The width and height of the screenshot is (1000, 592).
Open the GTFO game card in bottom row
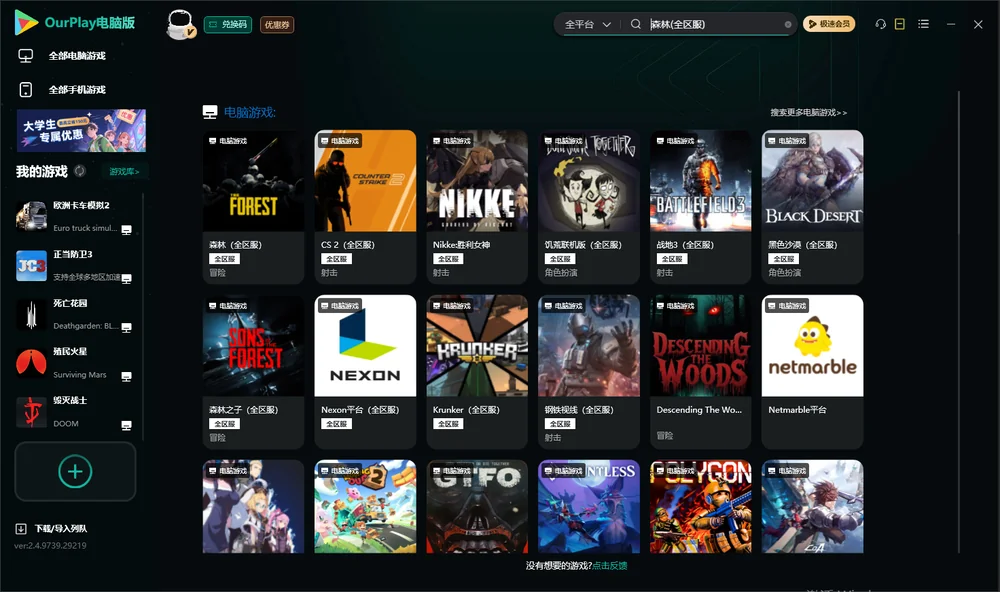tap(477, 507)
